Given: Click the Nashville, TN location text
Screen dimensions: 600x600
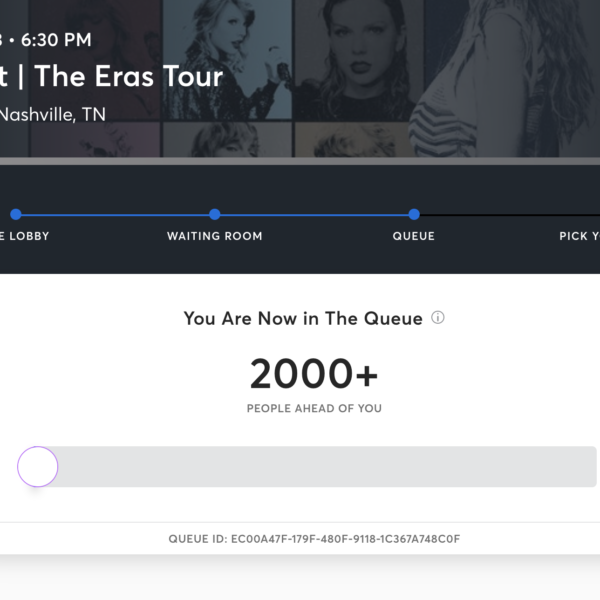Looking at the screenshot, I should pyautogui.click(x=52, y=114).
